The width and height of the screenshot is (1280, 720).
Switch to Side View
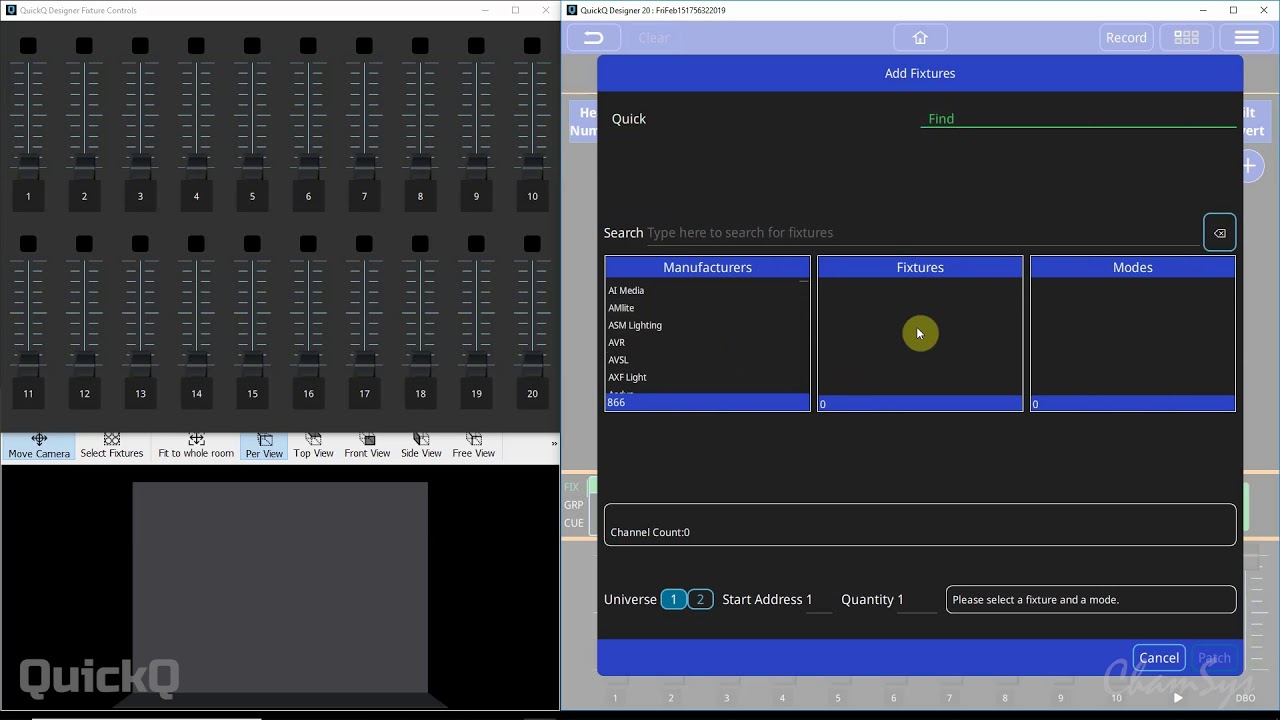point(421,446)
